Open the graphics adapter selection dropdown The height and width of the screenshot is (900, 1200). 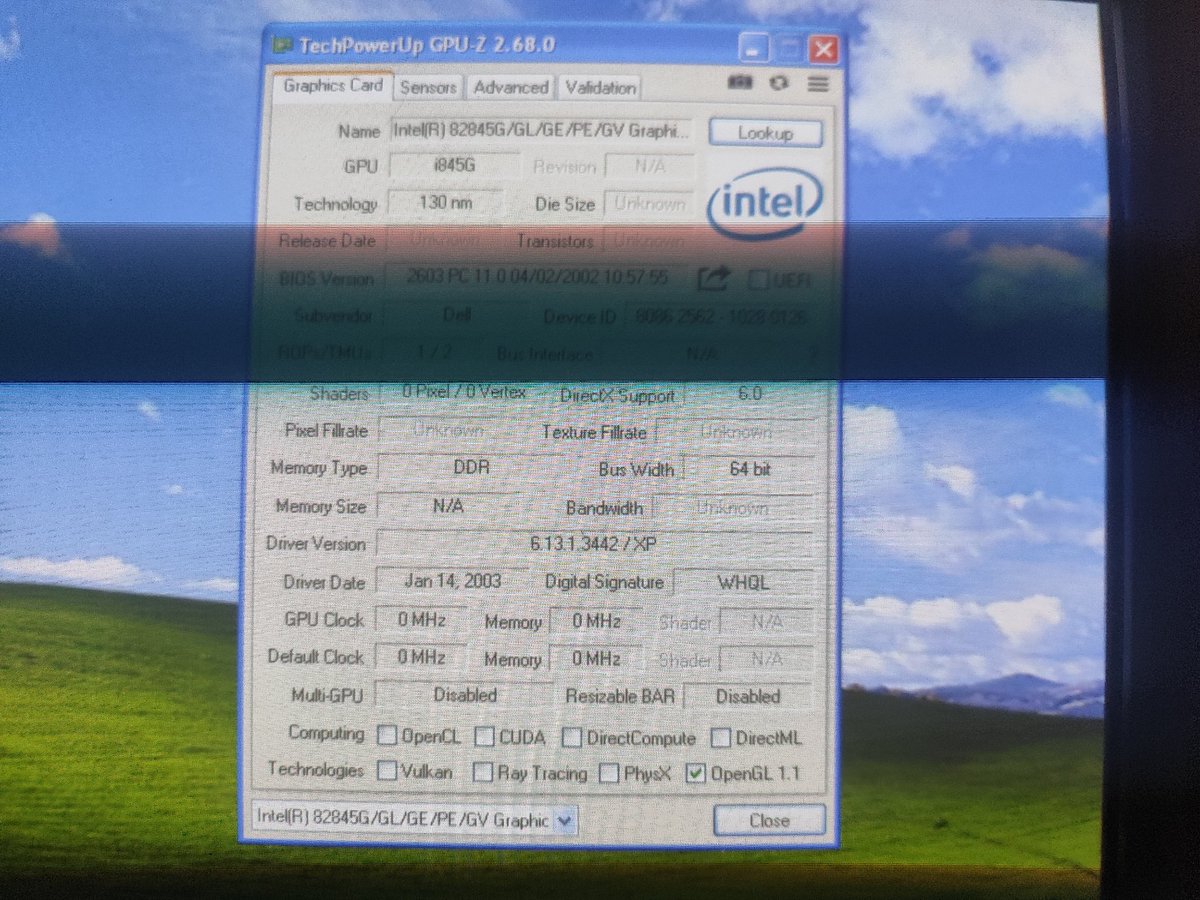tap(565, 821)
